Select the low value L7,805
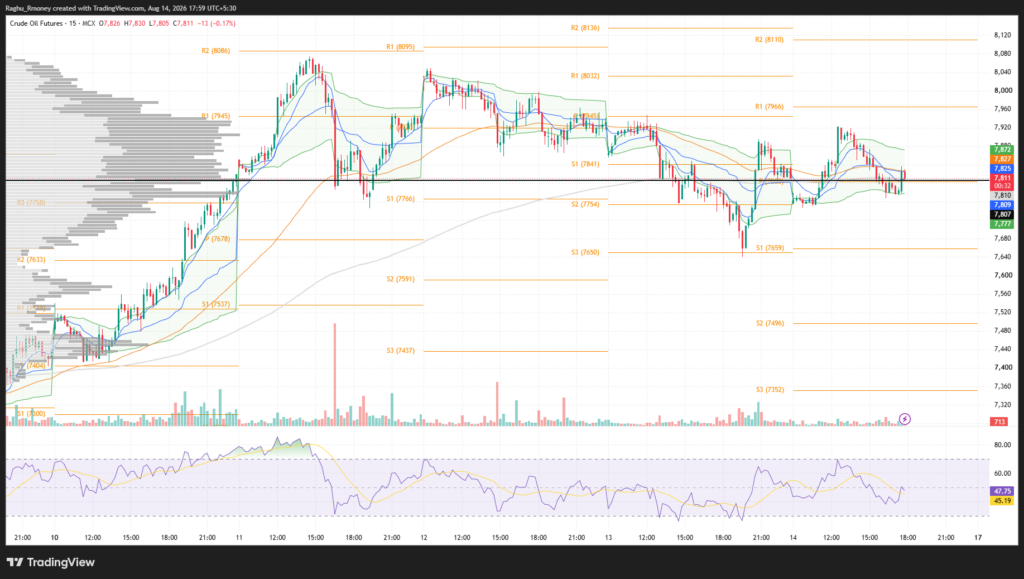 click(x=159, y=23)
